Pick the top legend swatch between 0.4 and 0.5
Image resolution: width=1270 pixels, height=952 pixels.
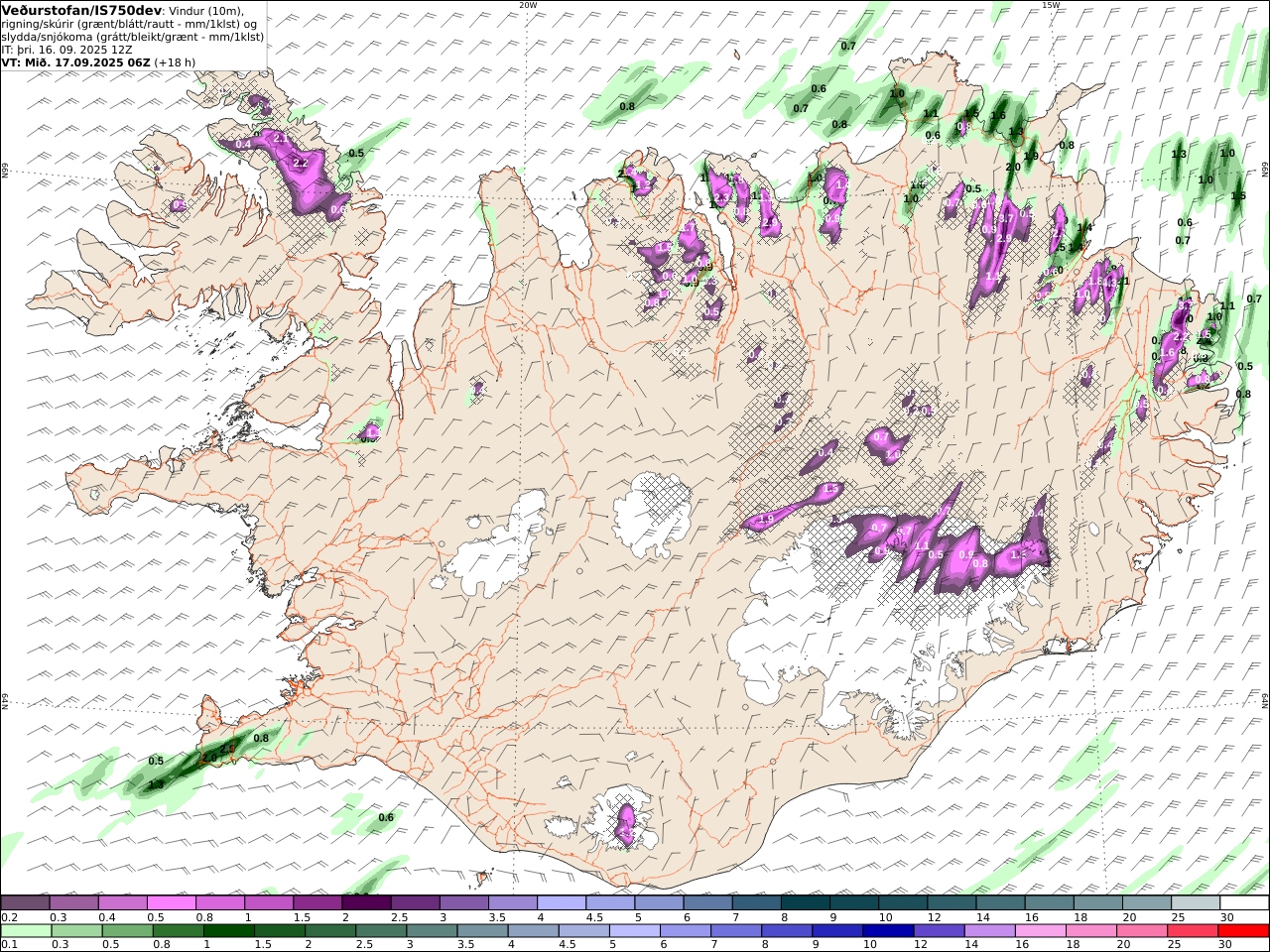(122, 903)
